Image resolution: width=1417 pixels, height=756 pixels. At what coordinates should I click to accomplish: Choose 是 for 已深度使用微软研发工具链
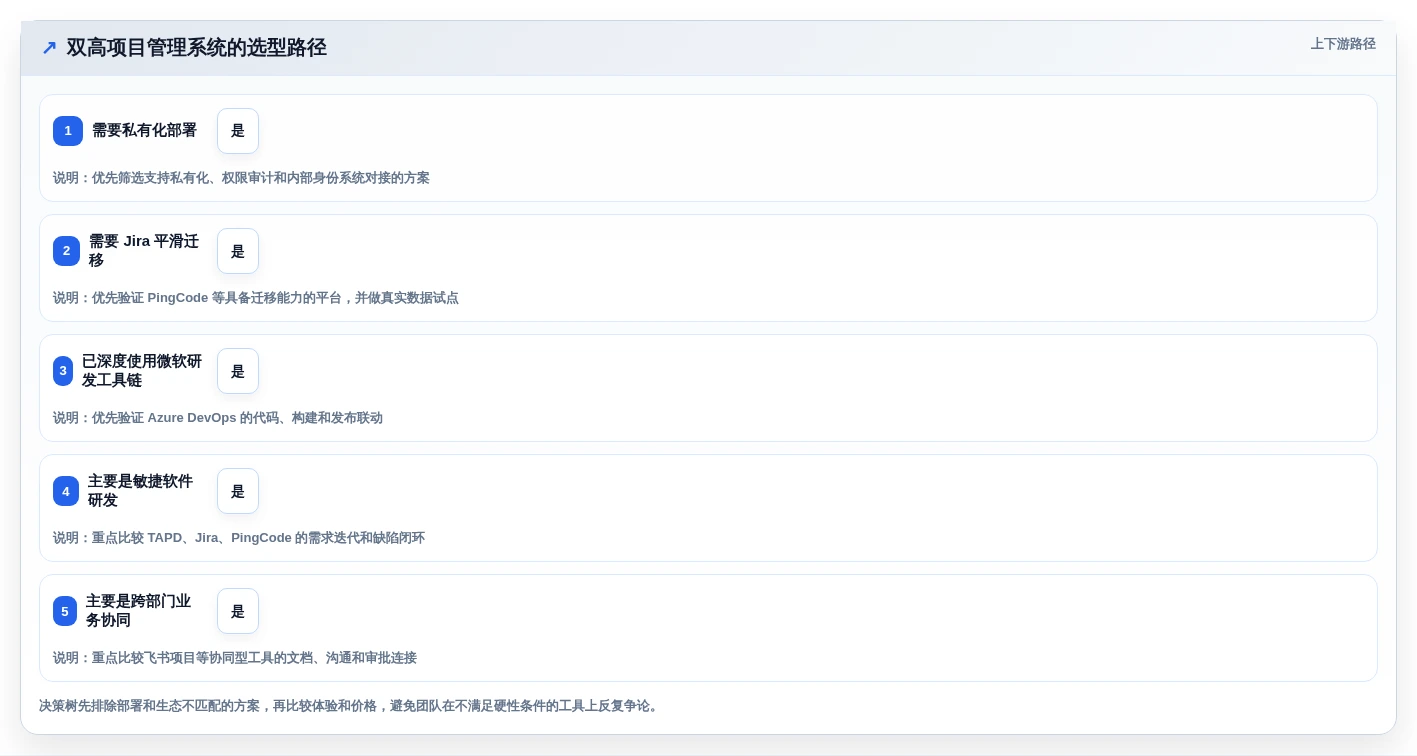(x=238, y=371)
